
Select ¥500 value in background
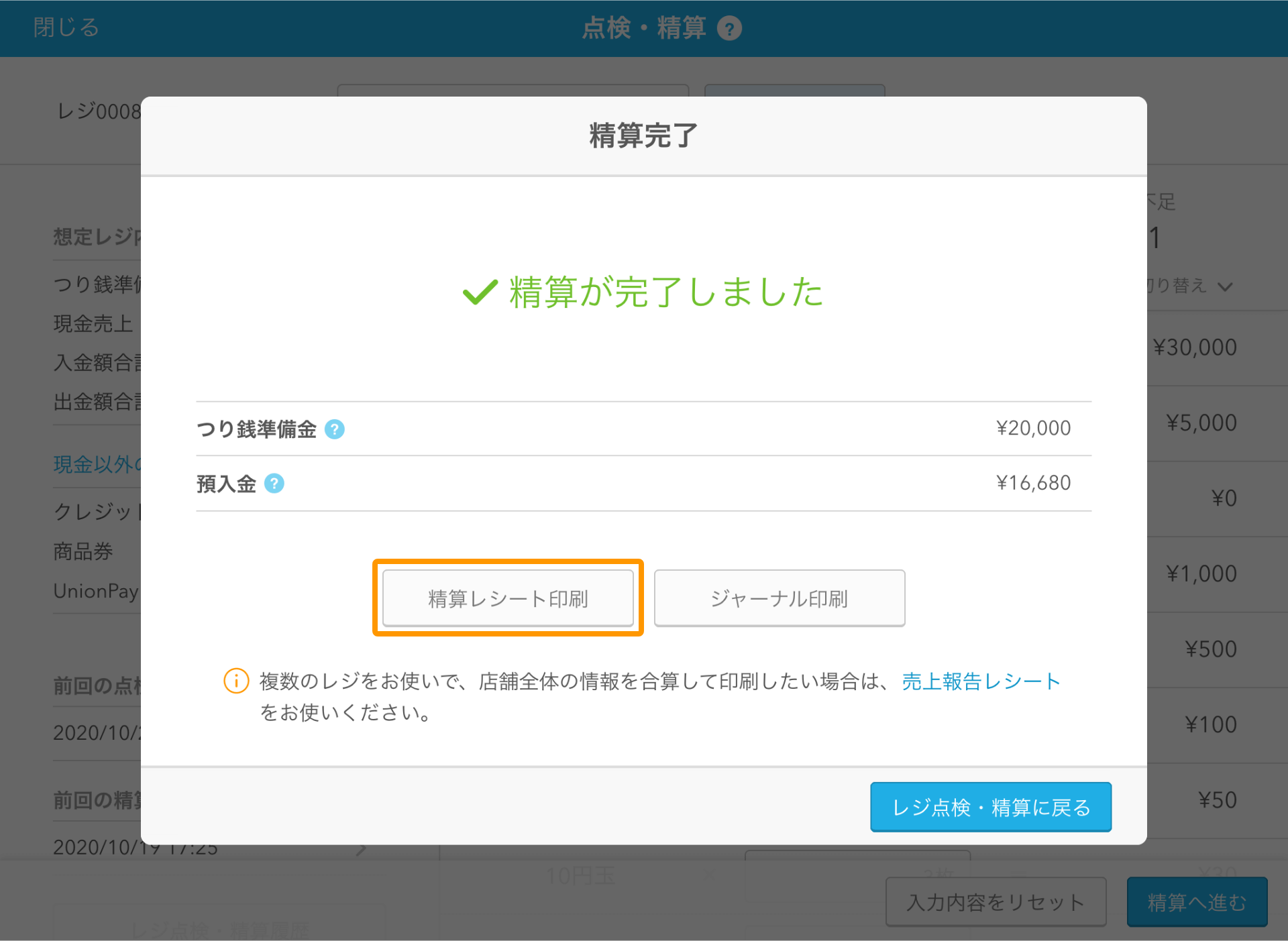pyautogui.click(x=1211, y=649)
